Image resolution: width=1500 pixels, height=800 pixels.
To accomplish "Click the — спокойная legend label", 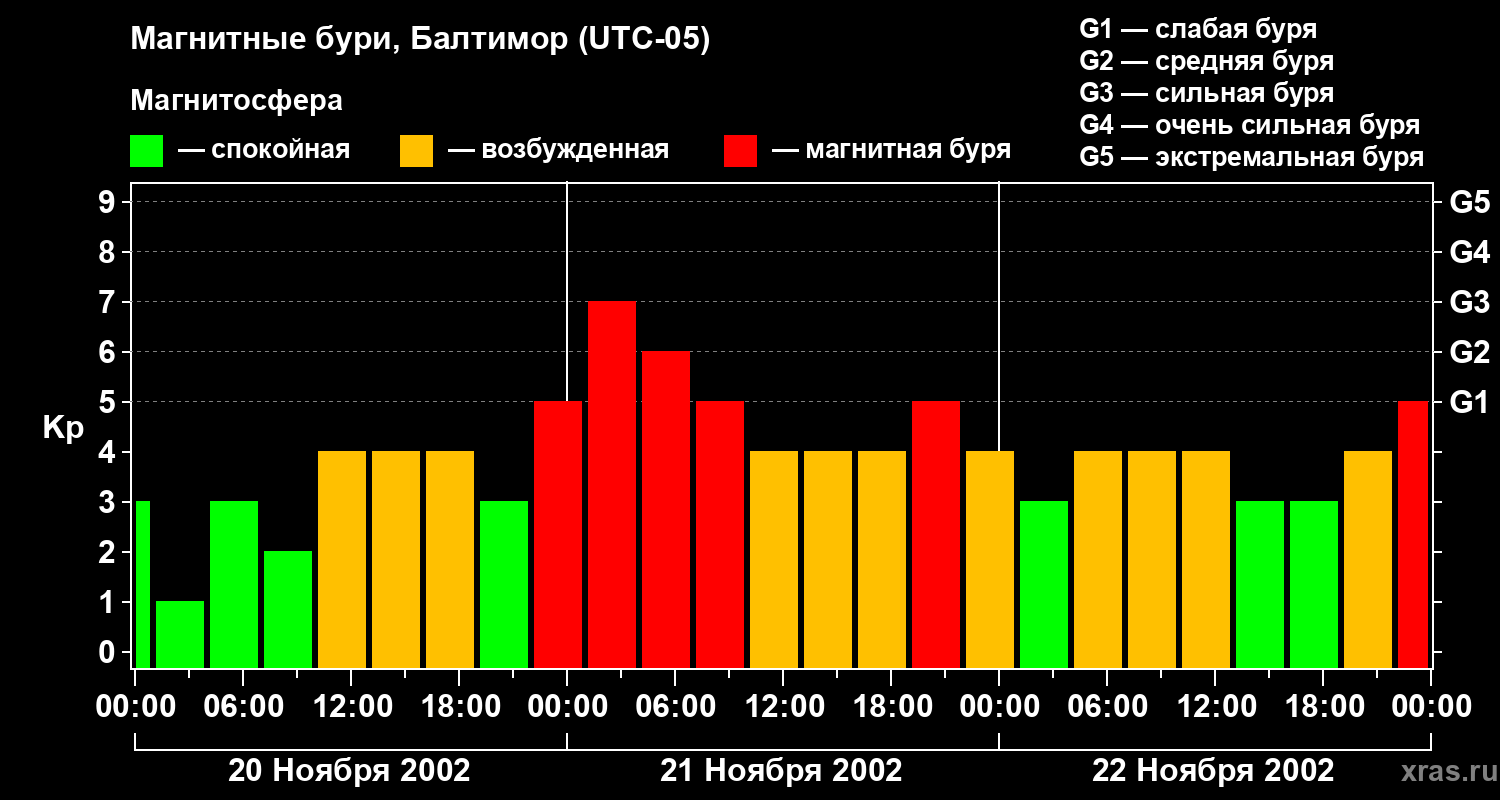I will coord(264,151).
